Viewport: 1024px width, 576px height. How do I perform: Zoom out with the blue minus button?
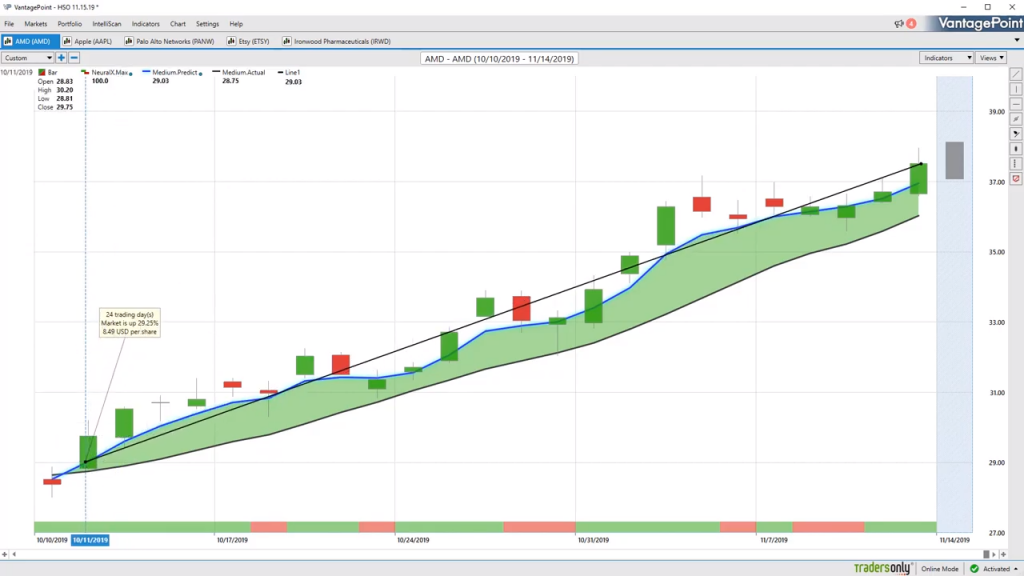[x=74, y=58]
